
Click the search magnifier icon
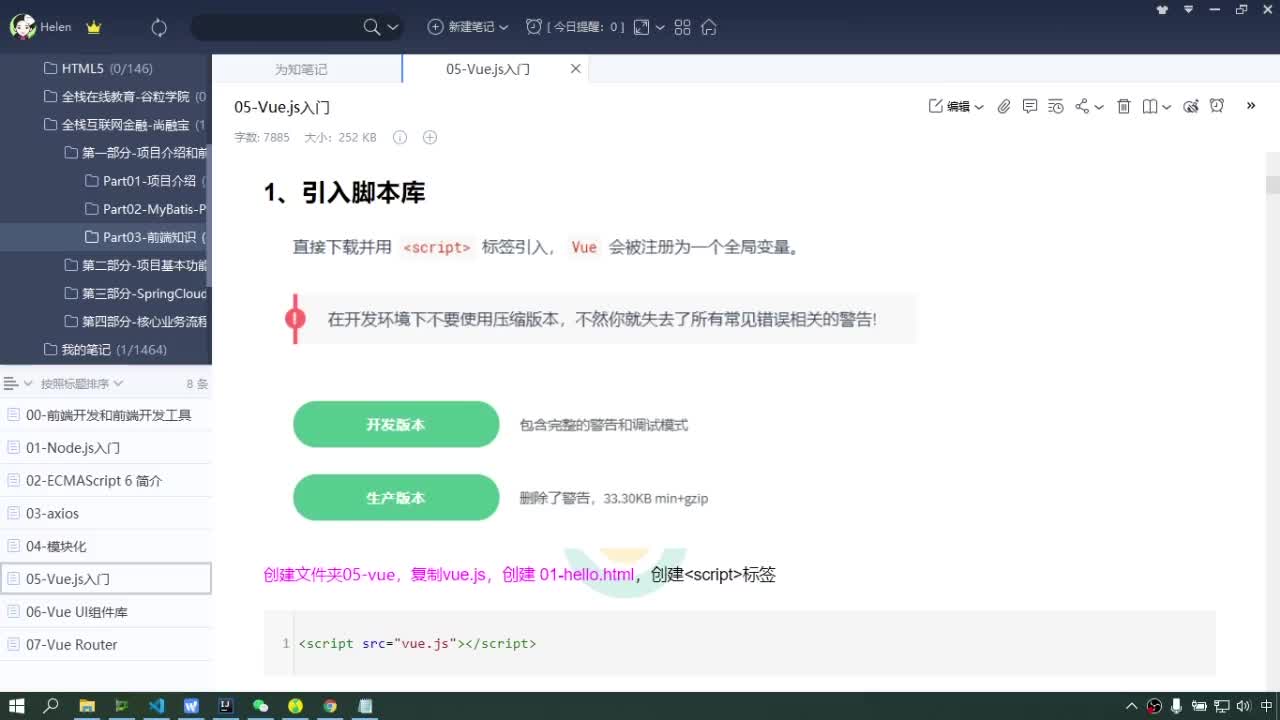(x=372, y=27)
